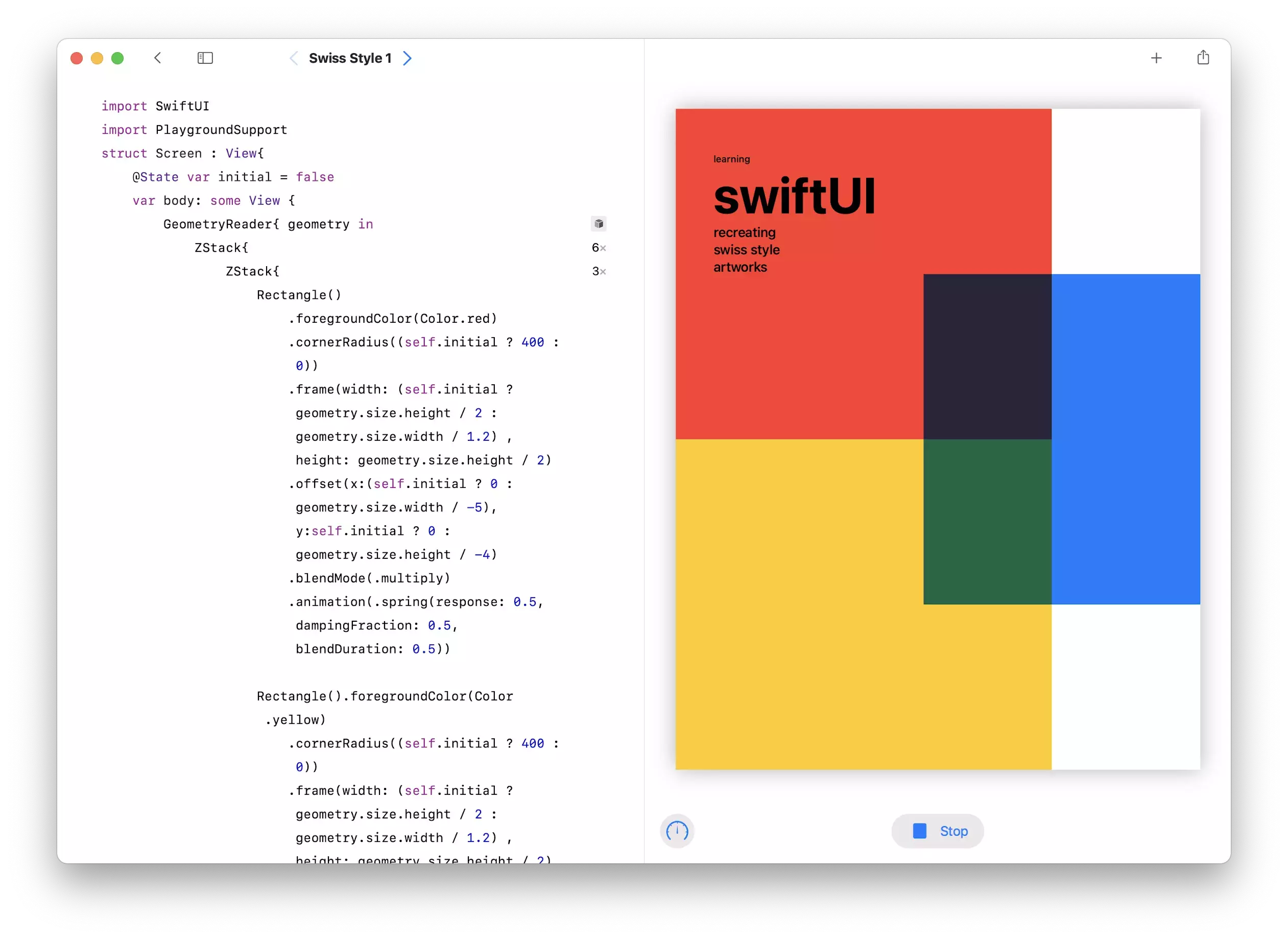This screenshot has width=1288, height=939.
Task: Open the cube result viewer icon
Action: [599, 224]
